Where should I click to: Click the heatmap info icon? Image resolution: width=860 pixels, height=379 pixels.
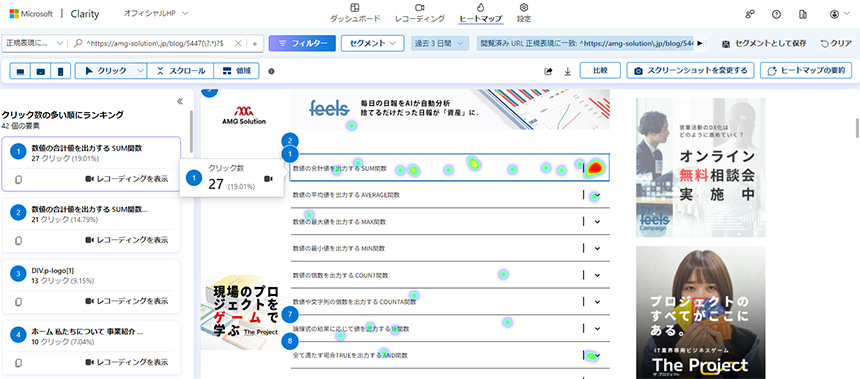click(271, 71)
